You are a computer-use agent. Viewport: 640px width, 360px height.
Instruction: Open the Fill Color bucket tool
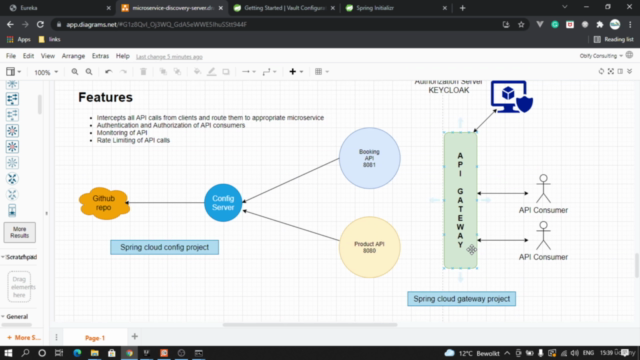197,72
